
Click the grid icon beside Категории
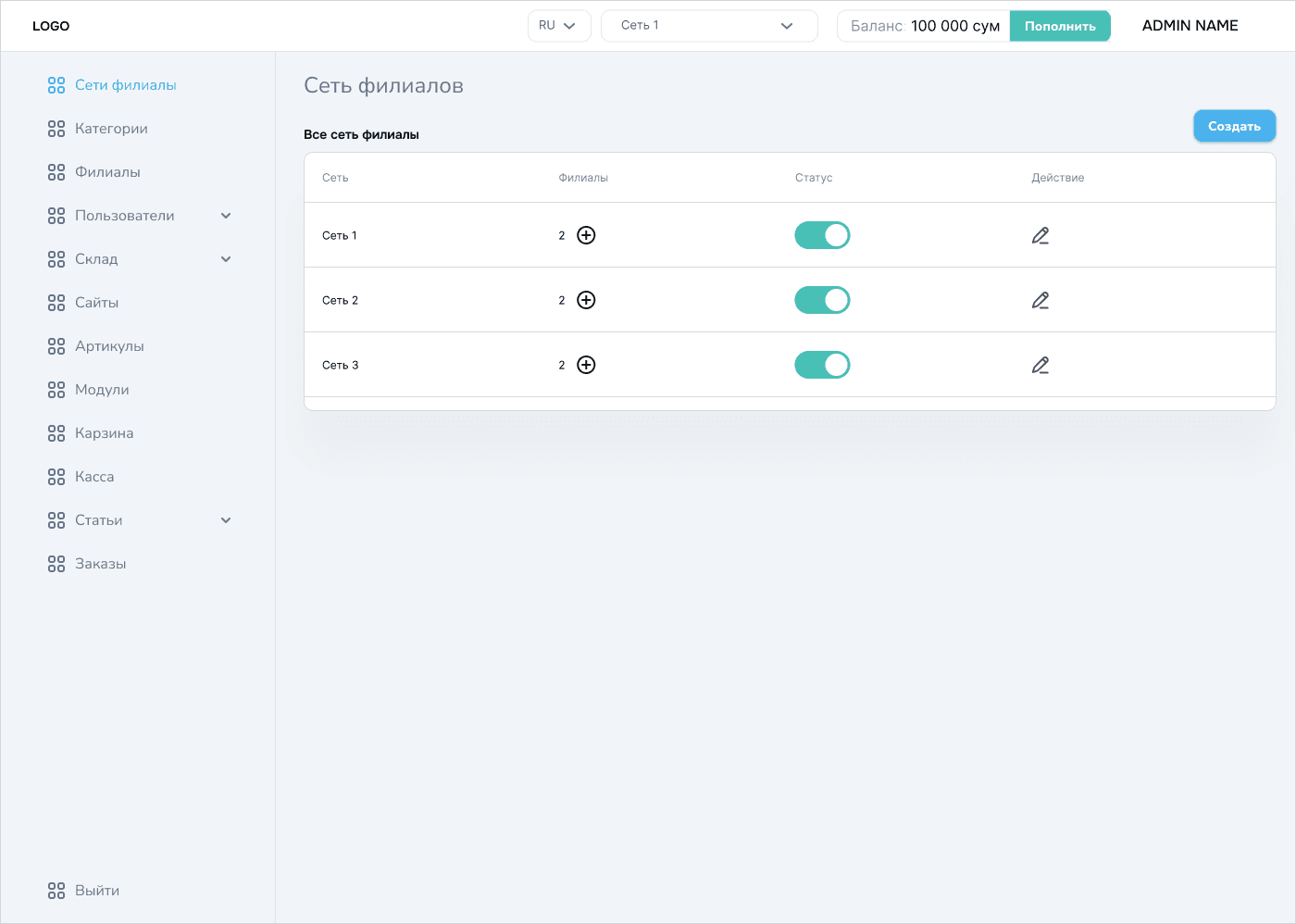point(56,129)
